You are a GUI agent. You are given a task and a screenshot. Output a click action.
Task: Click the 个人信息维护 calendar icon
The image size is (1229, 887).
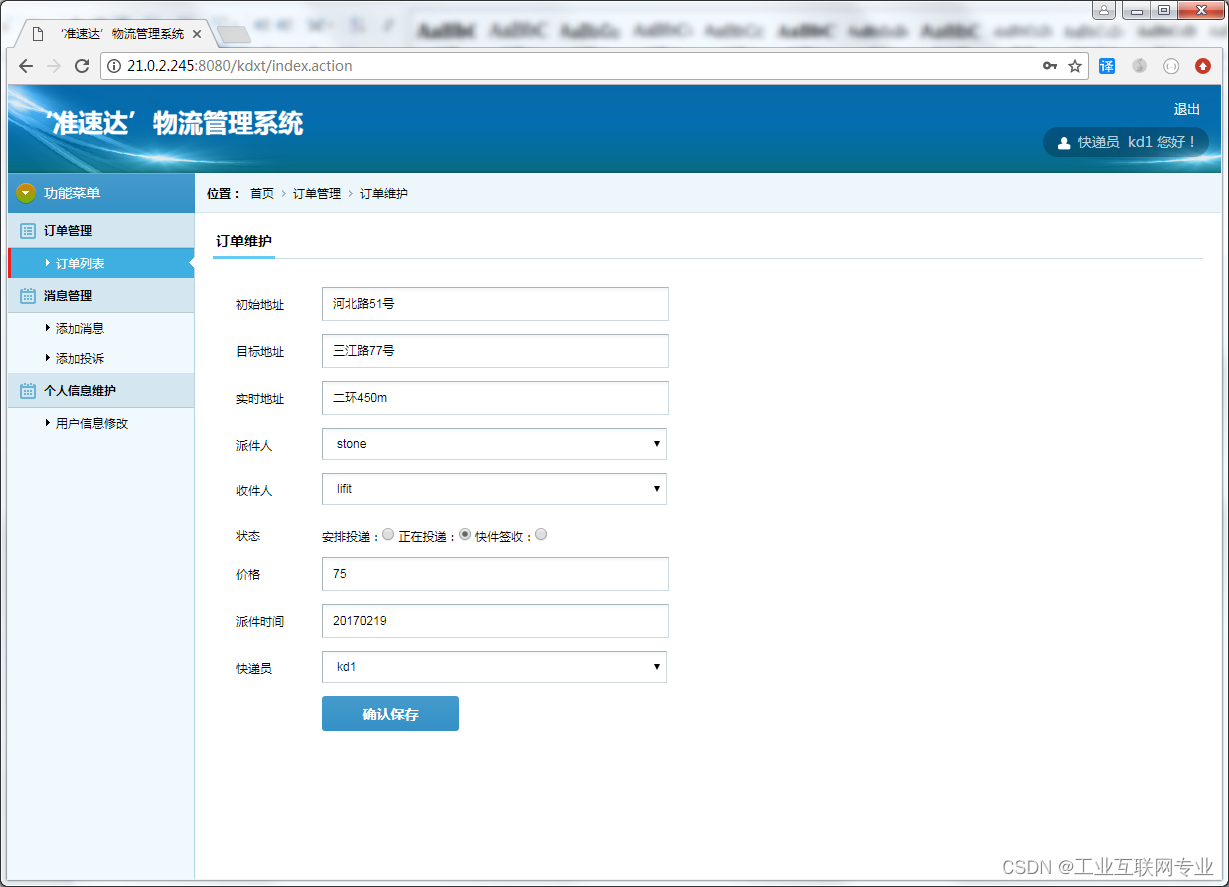coord(28,391)
